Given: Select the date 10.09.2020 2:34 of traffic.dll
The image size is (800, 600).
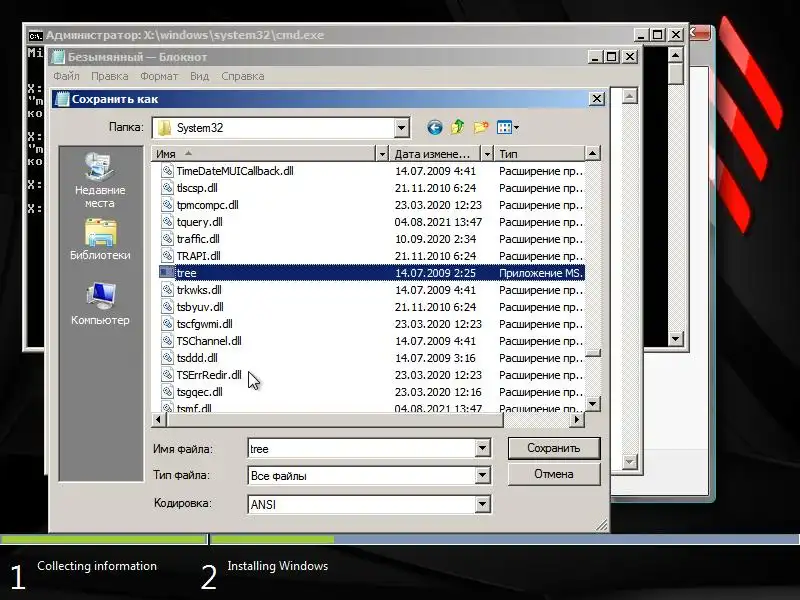Looking at the screenshot, I should 436,239.
